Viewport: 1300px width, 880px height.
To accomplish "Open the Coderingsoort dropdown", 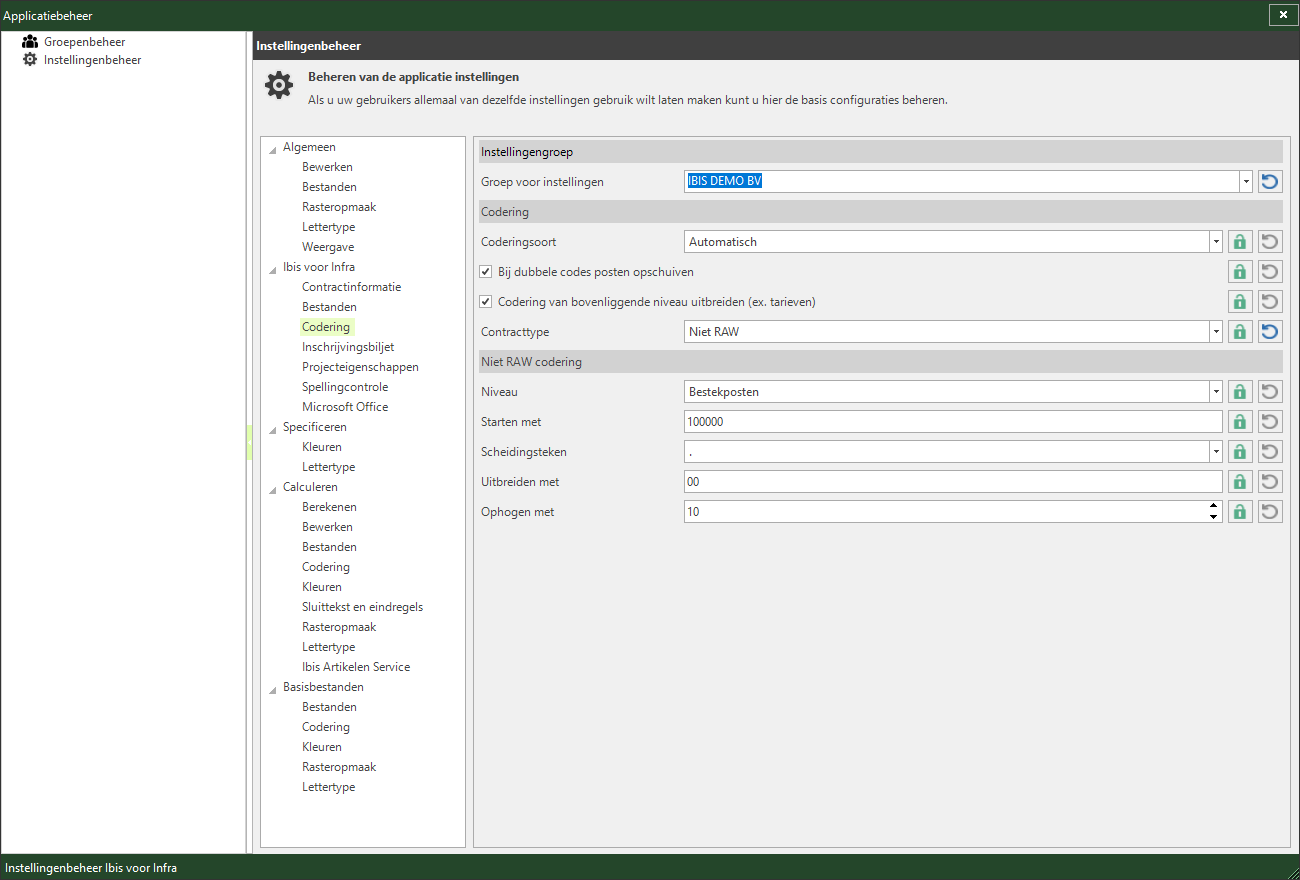I will (1216, 242).
